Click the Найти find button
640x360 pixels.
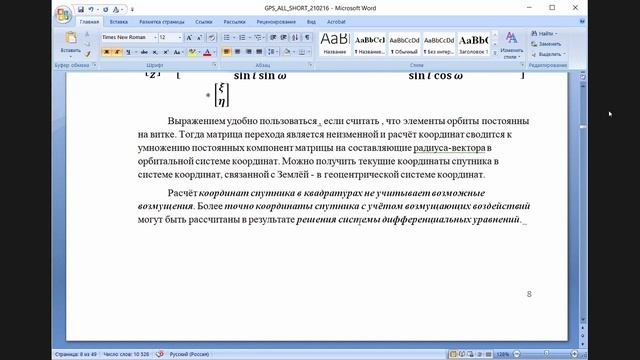[x=544, y=33]
